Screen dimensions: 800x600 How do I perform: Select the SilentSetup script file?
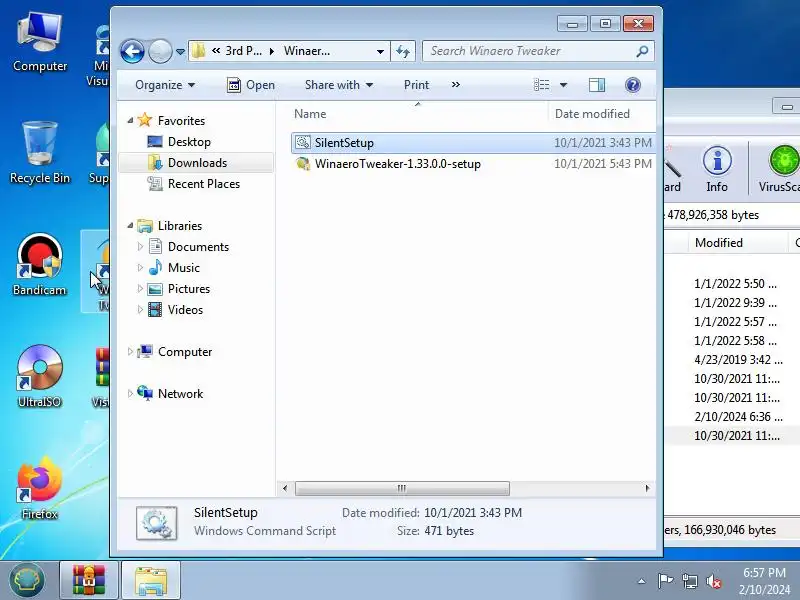coord(473,143)
